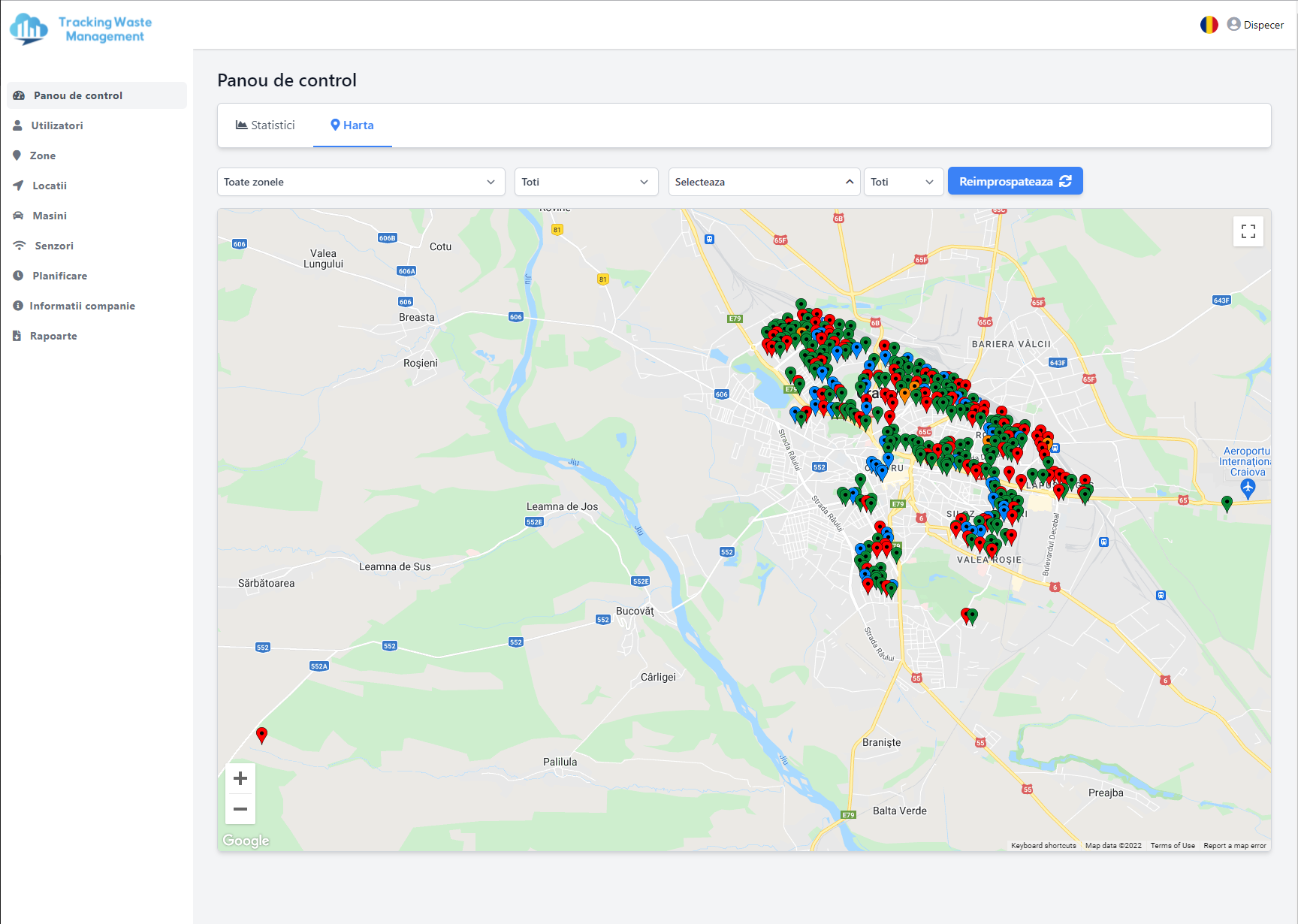Click the VALEA ROȘIE district label
The height and width of the screenshot is (924, 1298).
pyautogui.click(x=989, y=560)
